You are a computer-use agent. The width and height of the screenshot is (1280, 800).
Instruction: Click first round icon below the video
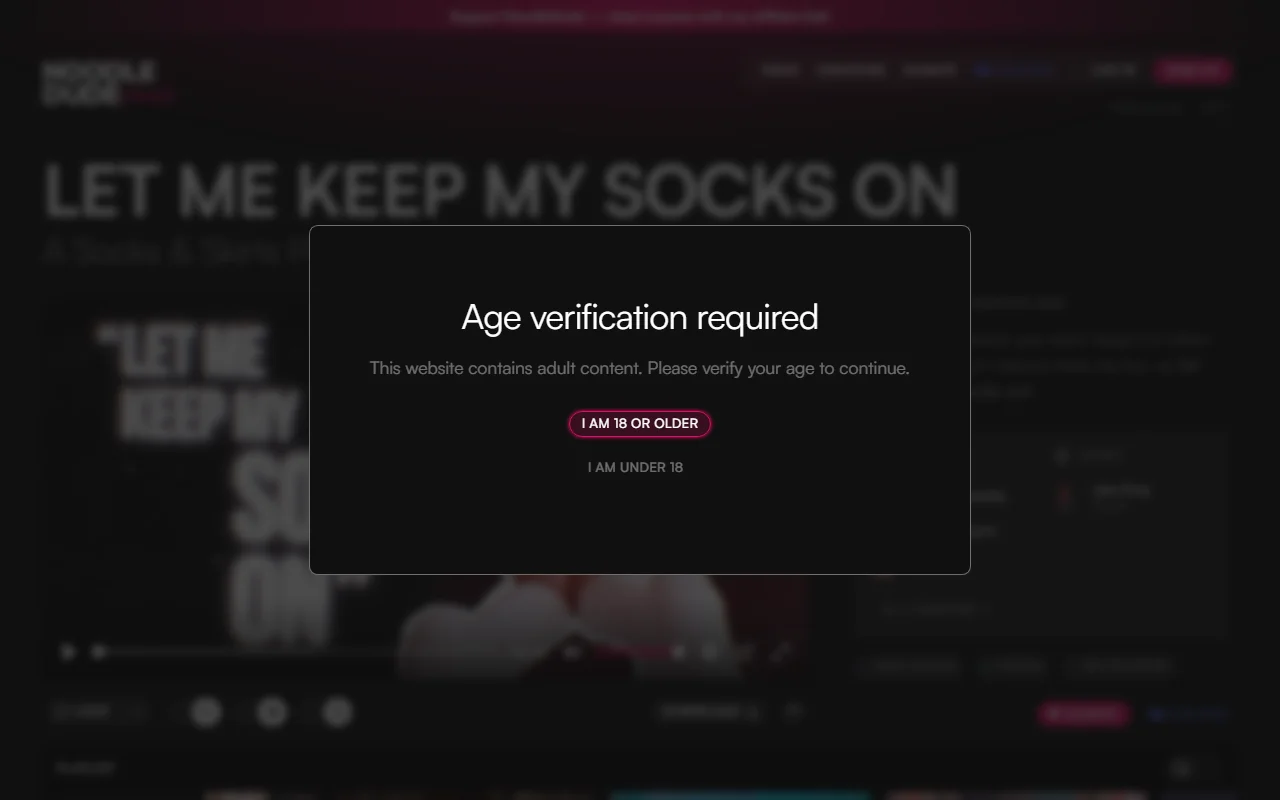click(206, 712)
